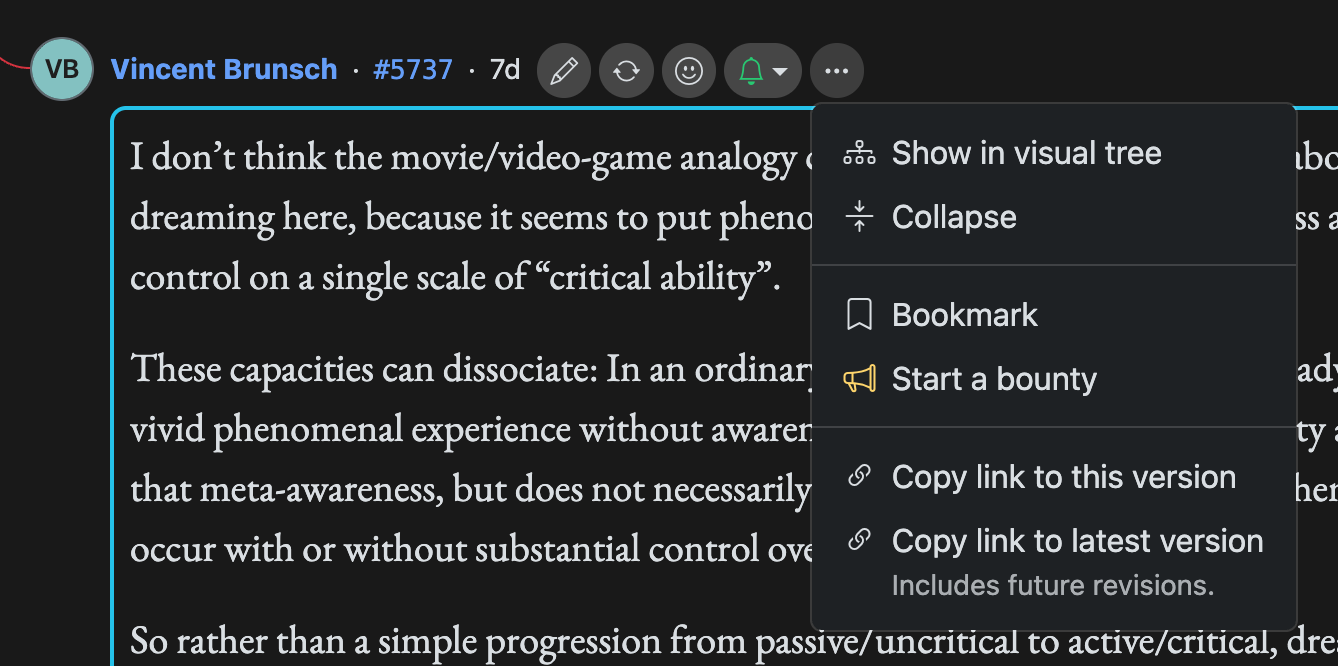Open the smiley emoji reaction picker
The image size is (1338, 666).
[689, 71]
